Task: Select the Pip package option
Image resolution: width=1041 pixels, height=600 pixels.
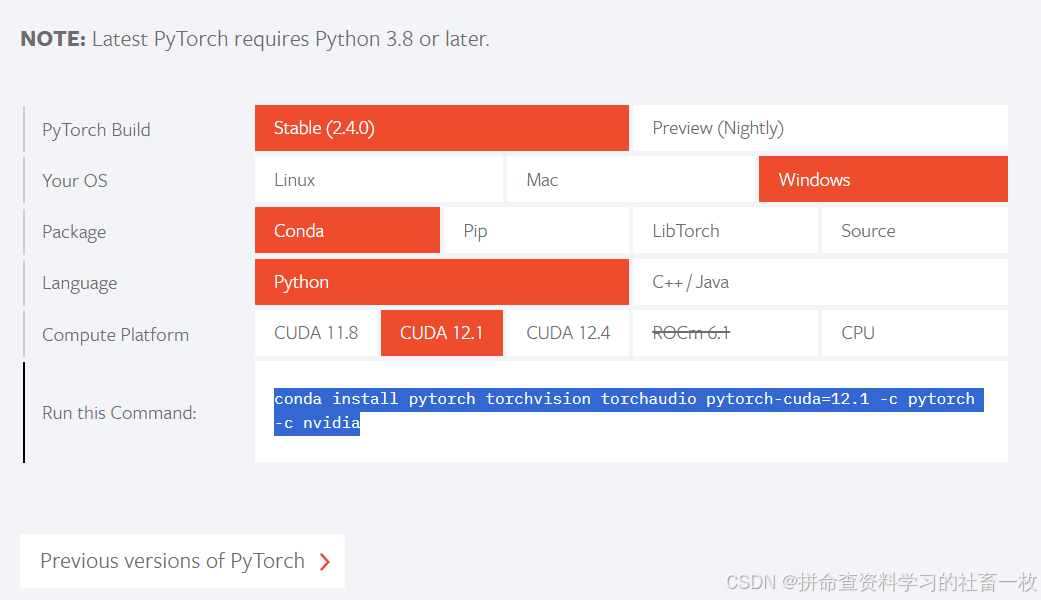Action: pos(536,230)
